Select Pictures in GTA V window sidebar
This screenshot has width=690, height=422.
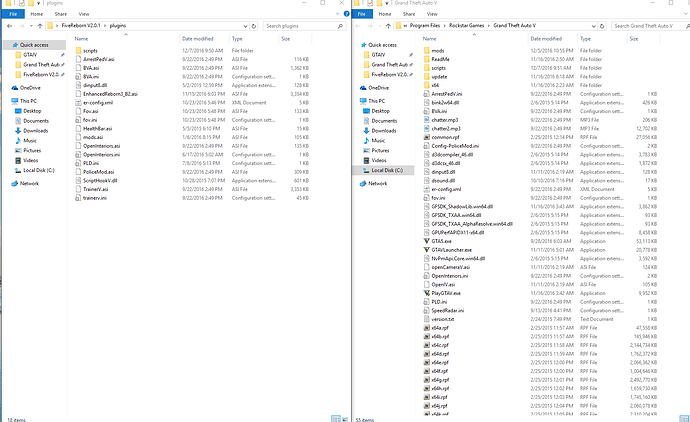(x=380, y=150)
